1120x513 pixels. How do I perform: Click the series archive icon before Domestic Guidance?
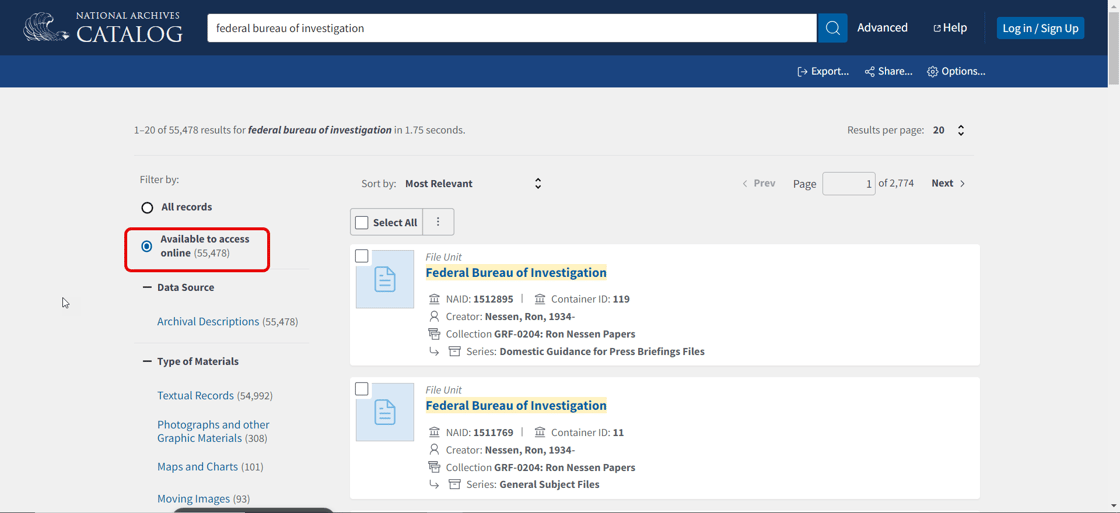click(x=455, y=352)
